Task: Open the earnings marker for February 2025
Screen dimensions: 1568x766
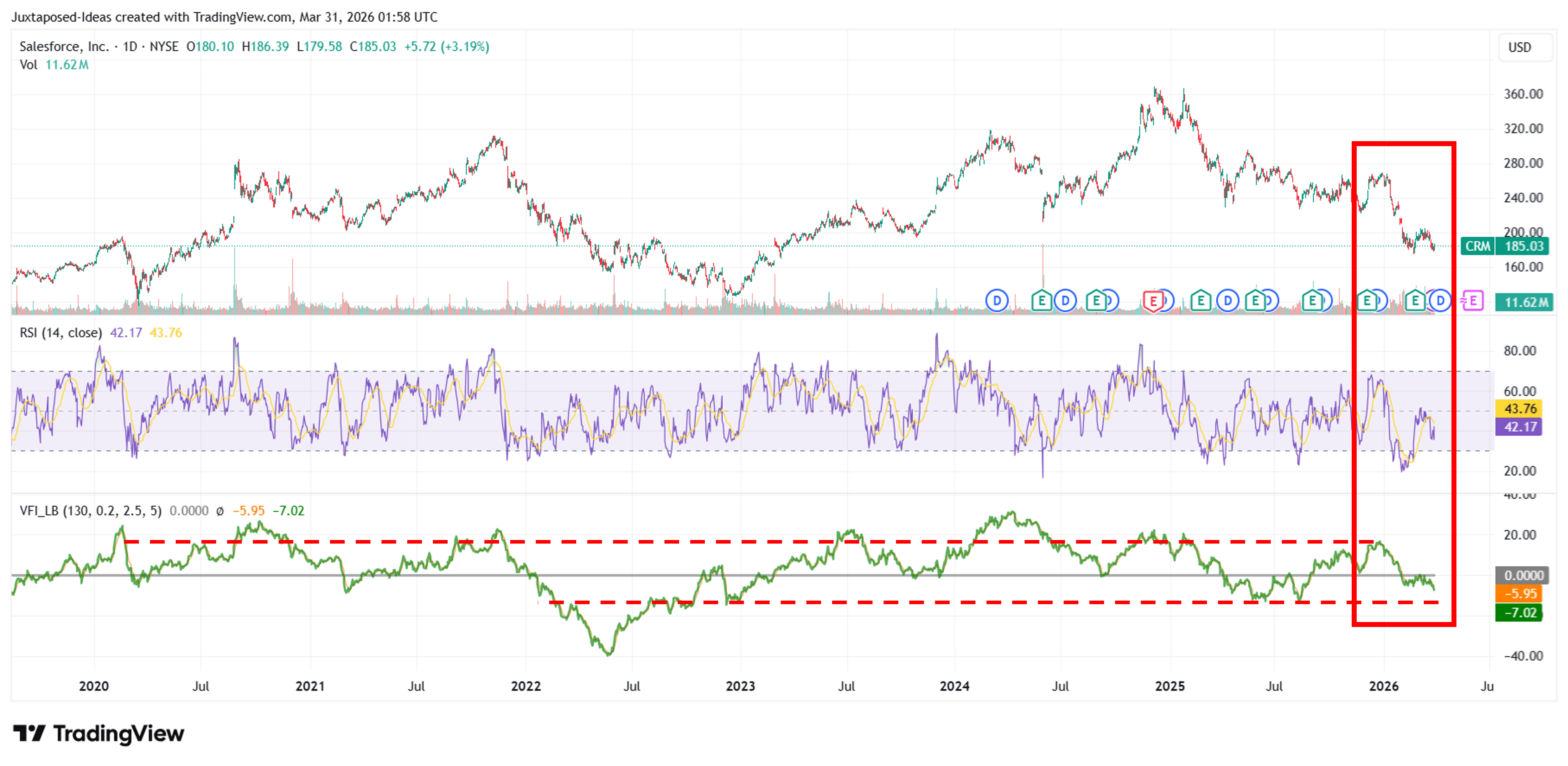Action: point(1200,301)
